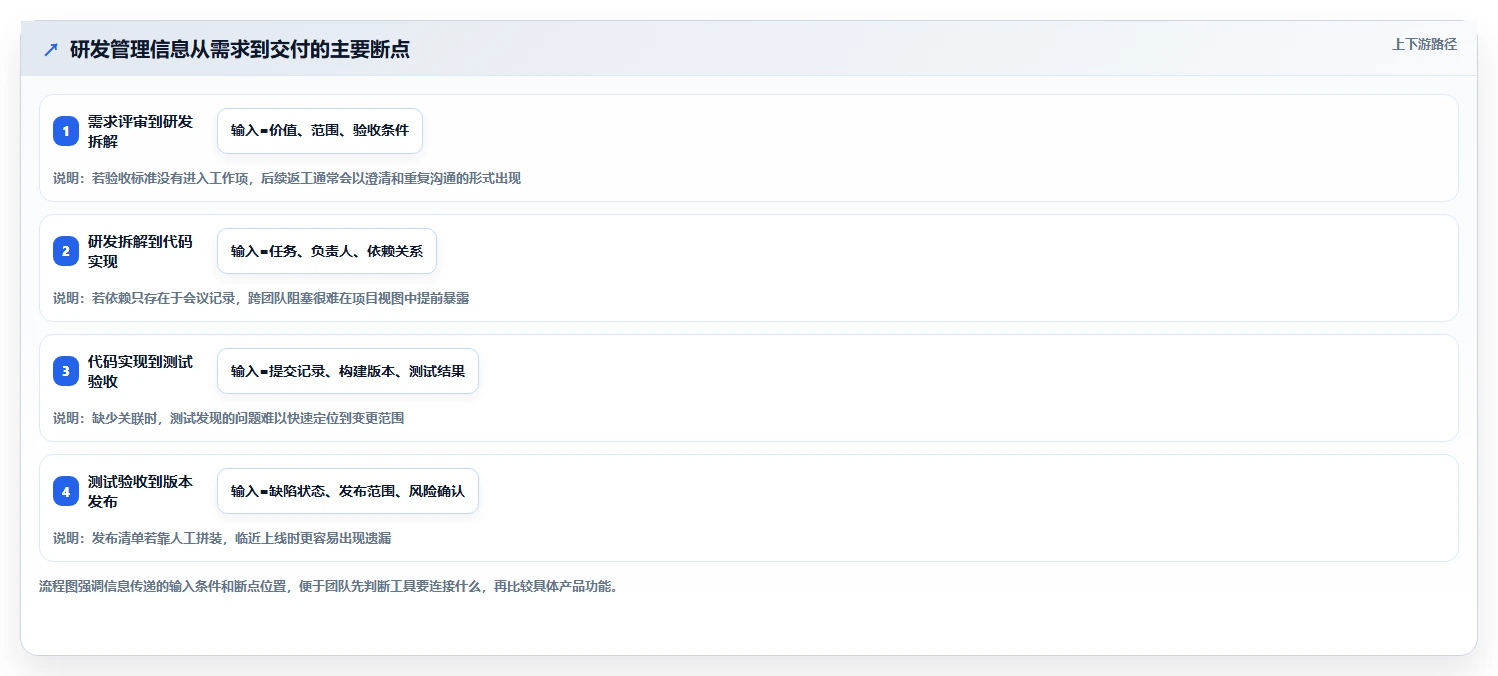Click the 输入=任务、负责人、依赖关系 chip
Image resolution: width=1498 pixels, height=676 pixels.
(x=327, y=251)
